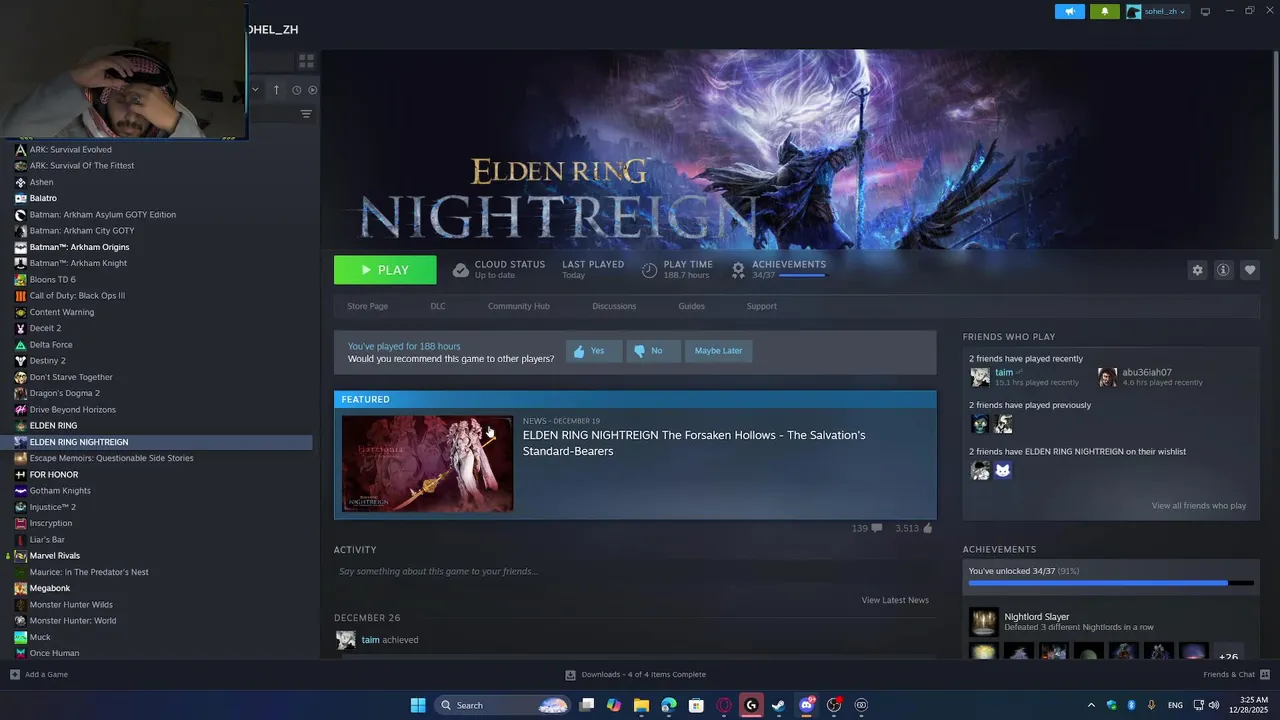Open Steam announcements megaphone button
Image resolution: width=1280 pixels, height=720 pixels.
point(1069,11)
